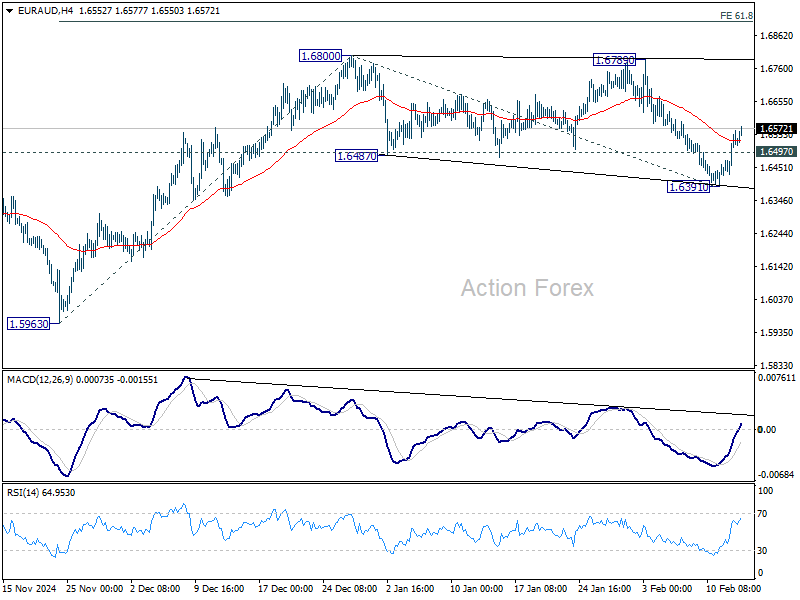Click the 9 Dec 16:00 time label

click(219, 589)
